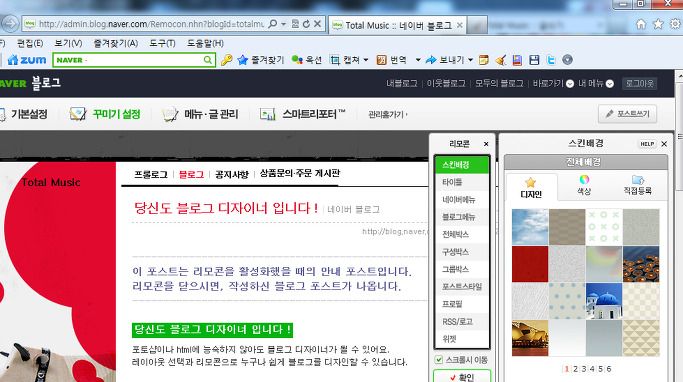Open 관리홈가기 link
683x382 pixels.
pyautogui.click(x=387, y=115)
